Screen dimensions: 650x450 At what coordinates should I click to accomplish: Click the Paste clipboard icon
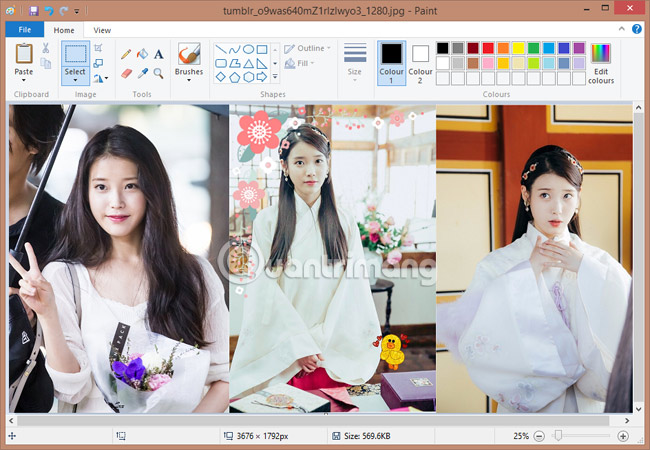(24, 53)
